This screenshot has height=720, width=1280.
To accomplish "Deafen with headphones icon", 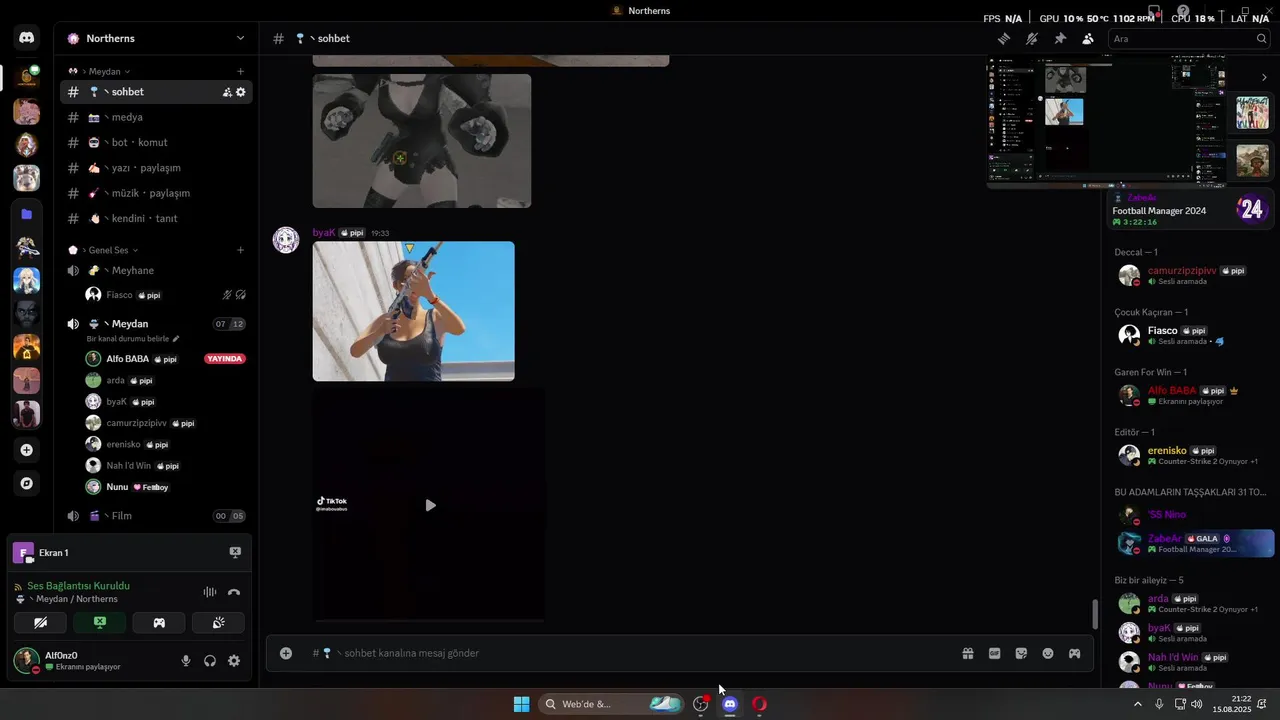I will [x=210, y=661].
